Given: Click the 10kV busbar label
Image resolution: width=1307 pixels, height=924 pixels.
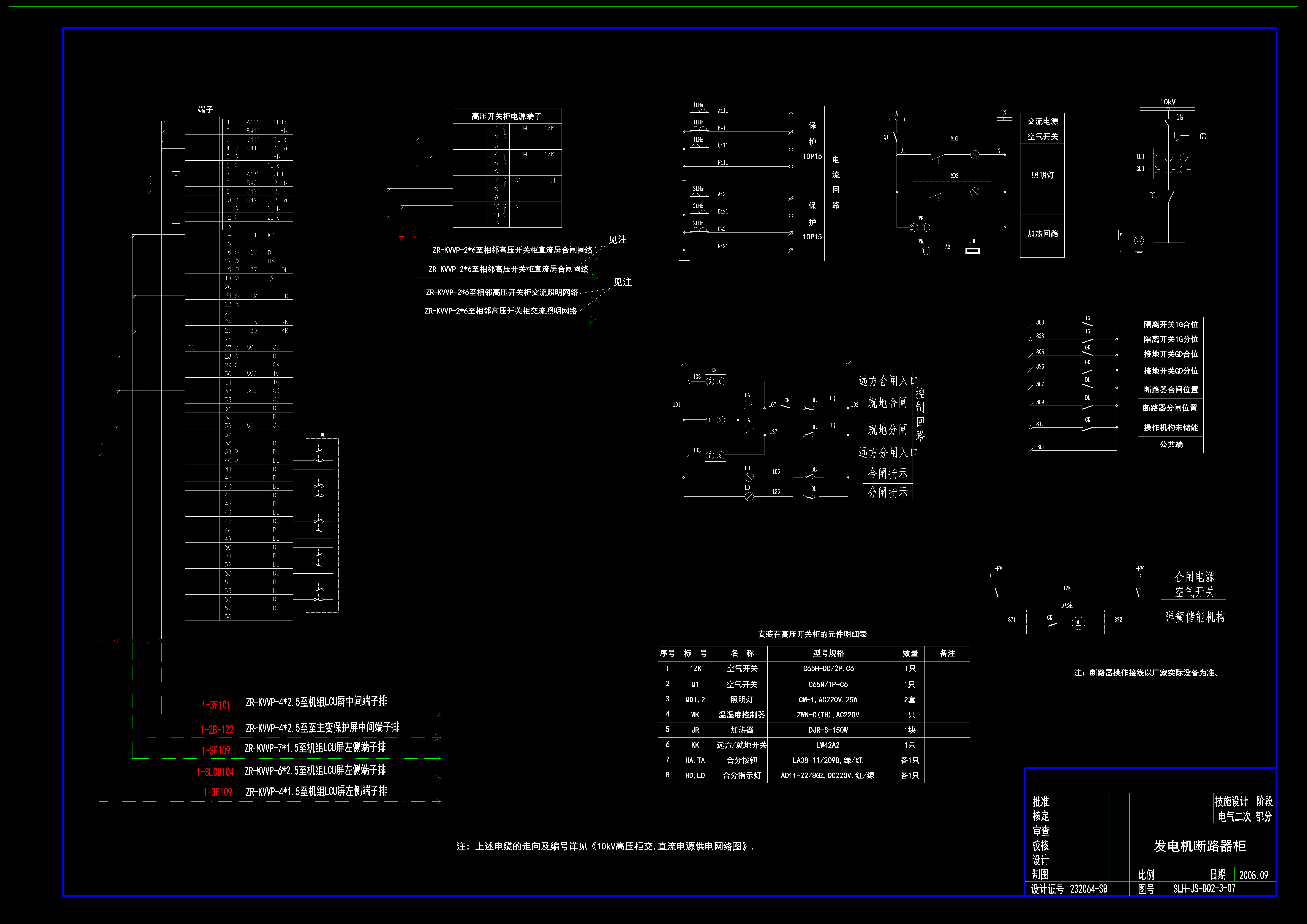Looking at the screenshot, I should click(x=1167, y=102).
